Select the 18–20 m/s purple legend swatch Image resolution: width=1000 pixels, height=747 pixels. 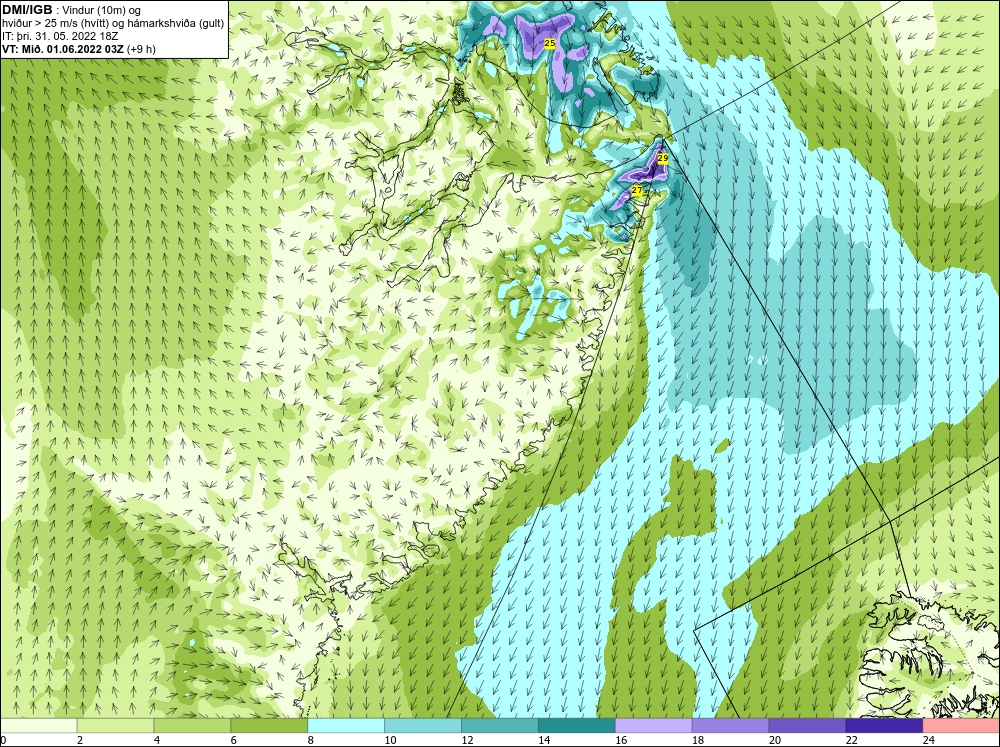point(730,725)
